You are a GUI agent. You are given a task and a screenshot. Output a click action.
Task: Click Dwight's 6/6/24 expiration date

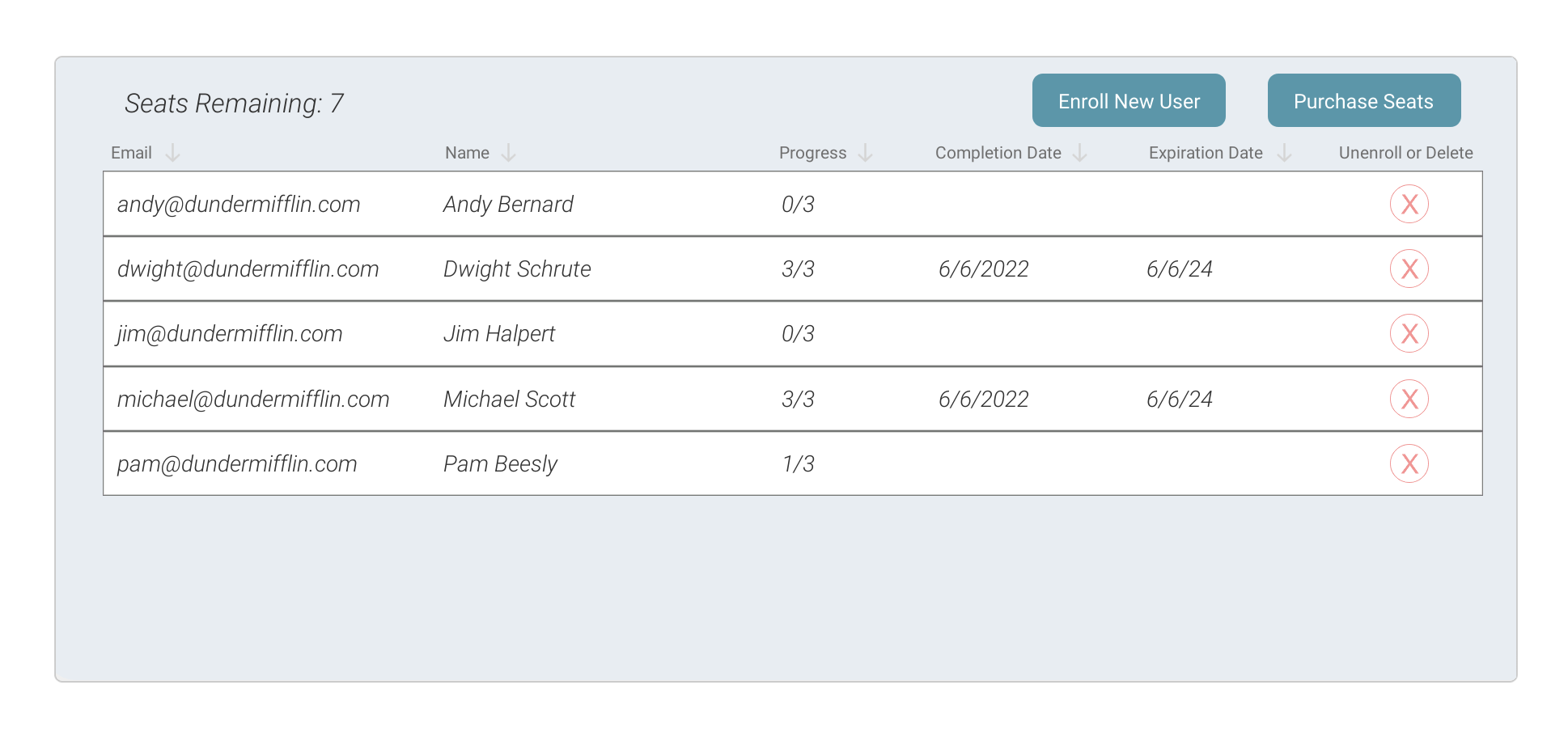[1179, 269]
